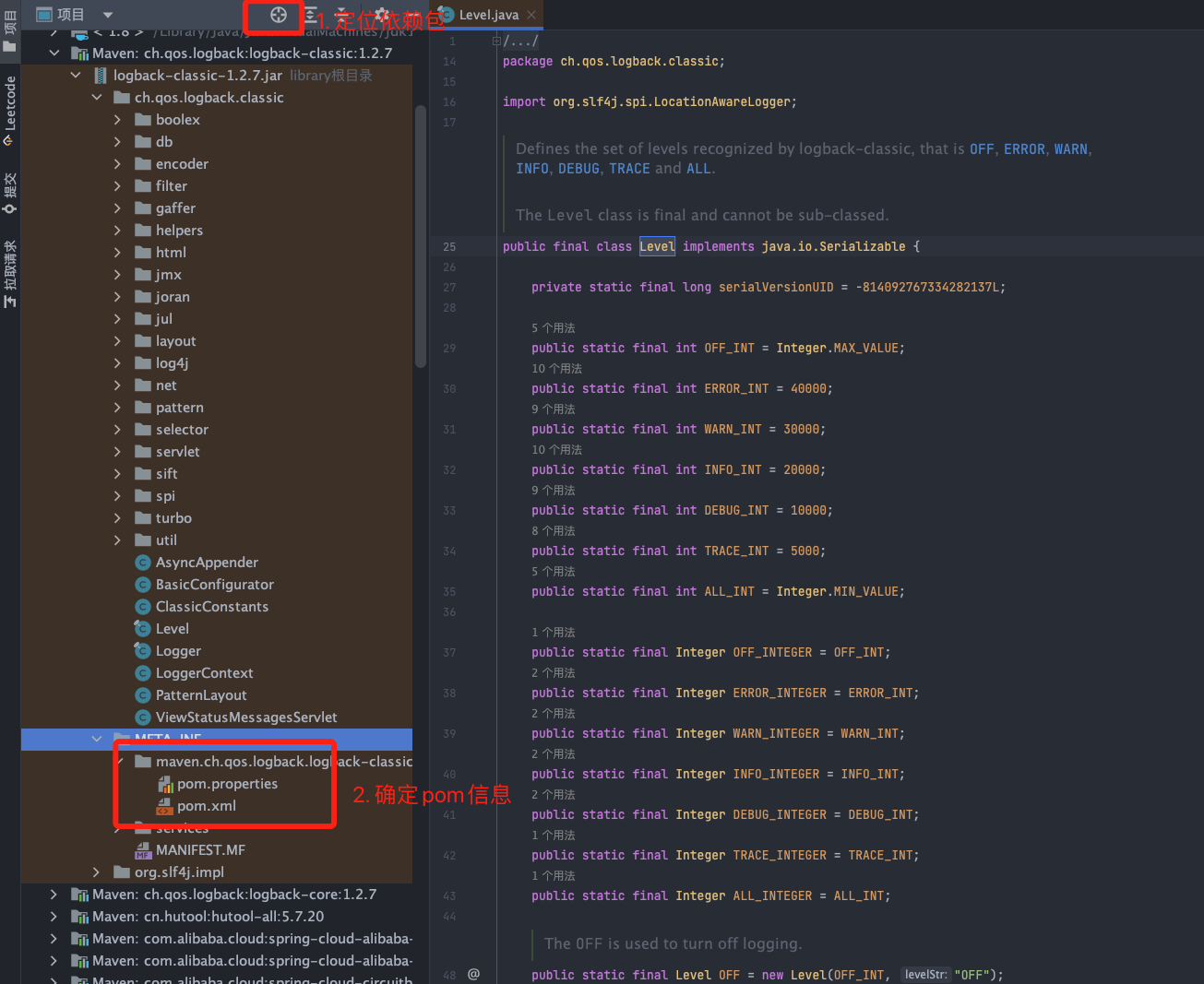Collapse the logback-classic-1.2.7.jar node
The image size is (1204, 984).
(x=76, y=76)
